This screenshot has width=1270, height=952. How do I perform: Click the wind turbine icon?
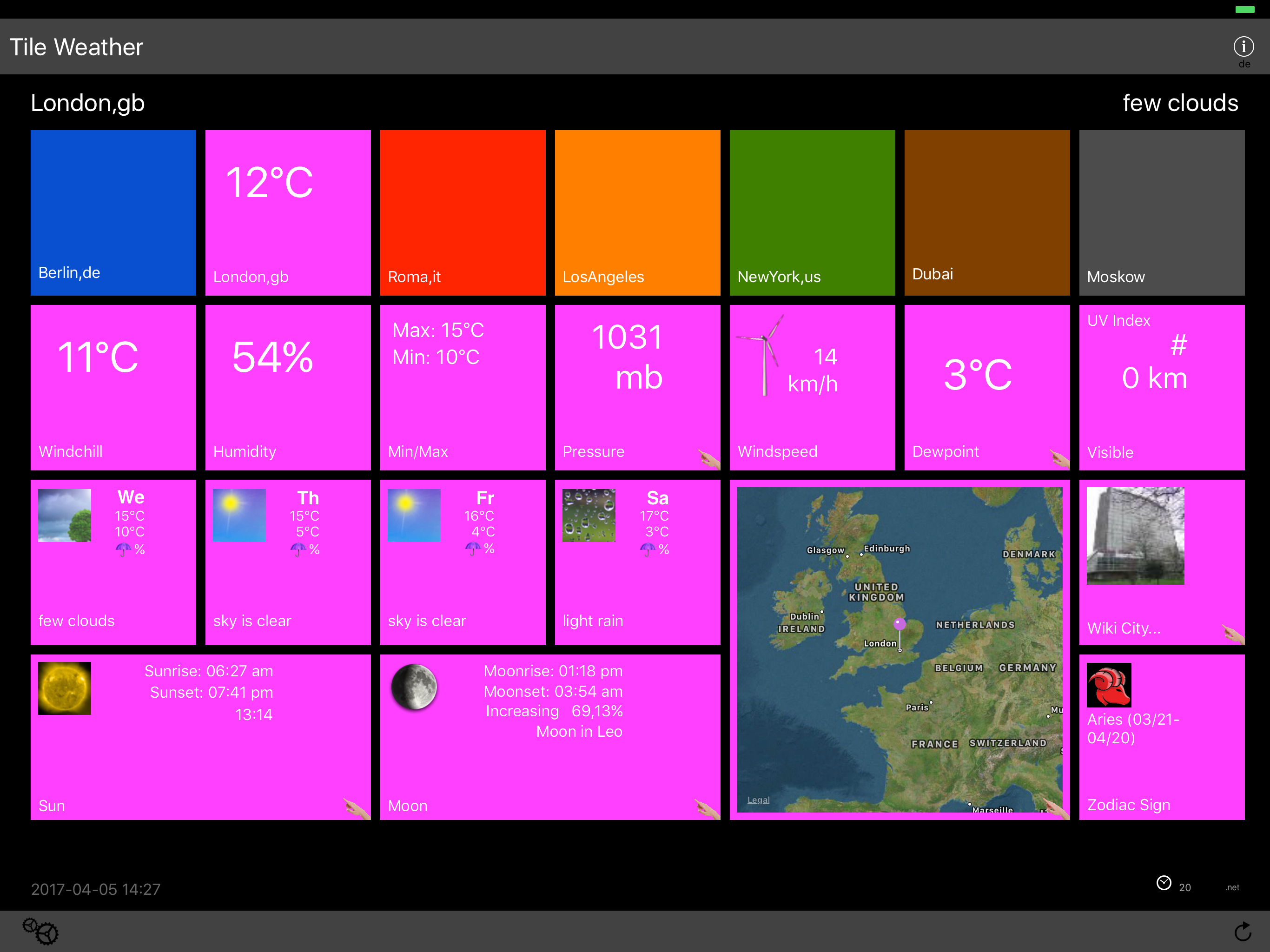[764, 356]
